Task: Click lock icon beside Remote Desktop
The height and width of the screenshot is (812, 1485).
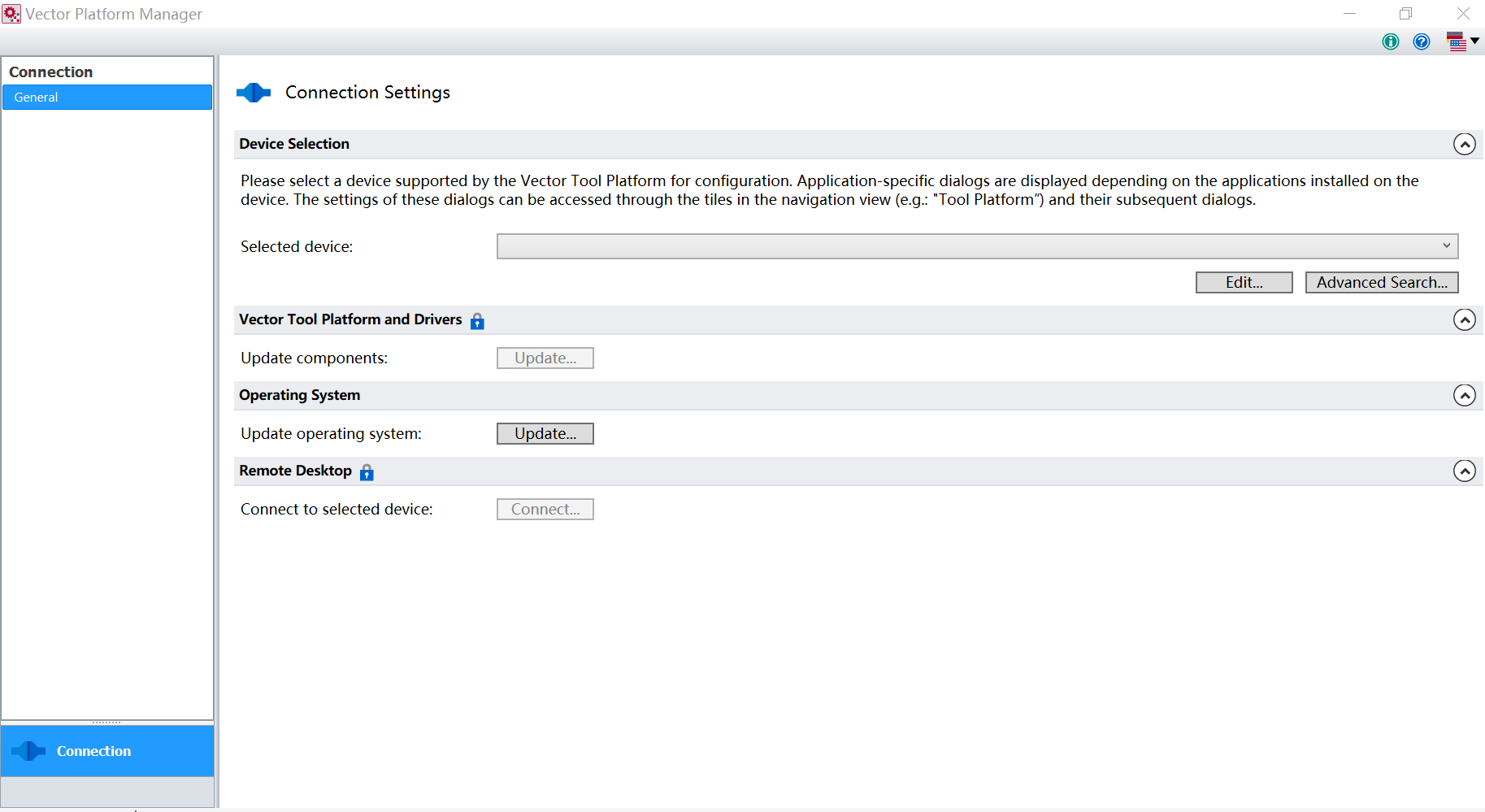Action: coord(367,472)
